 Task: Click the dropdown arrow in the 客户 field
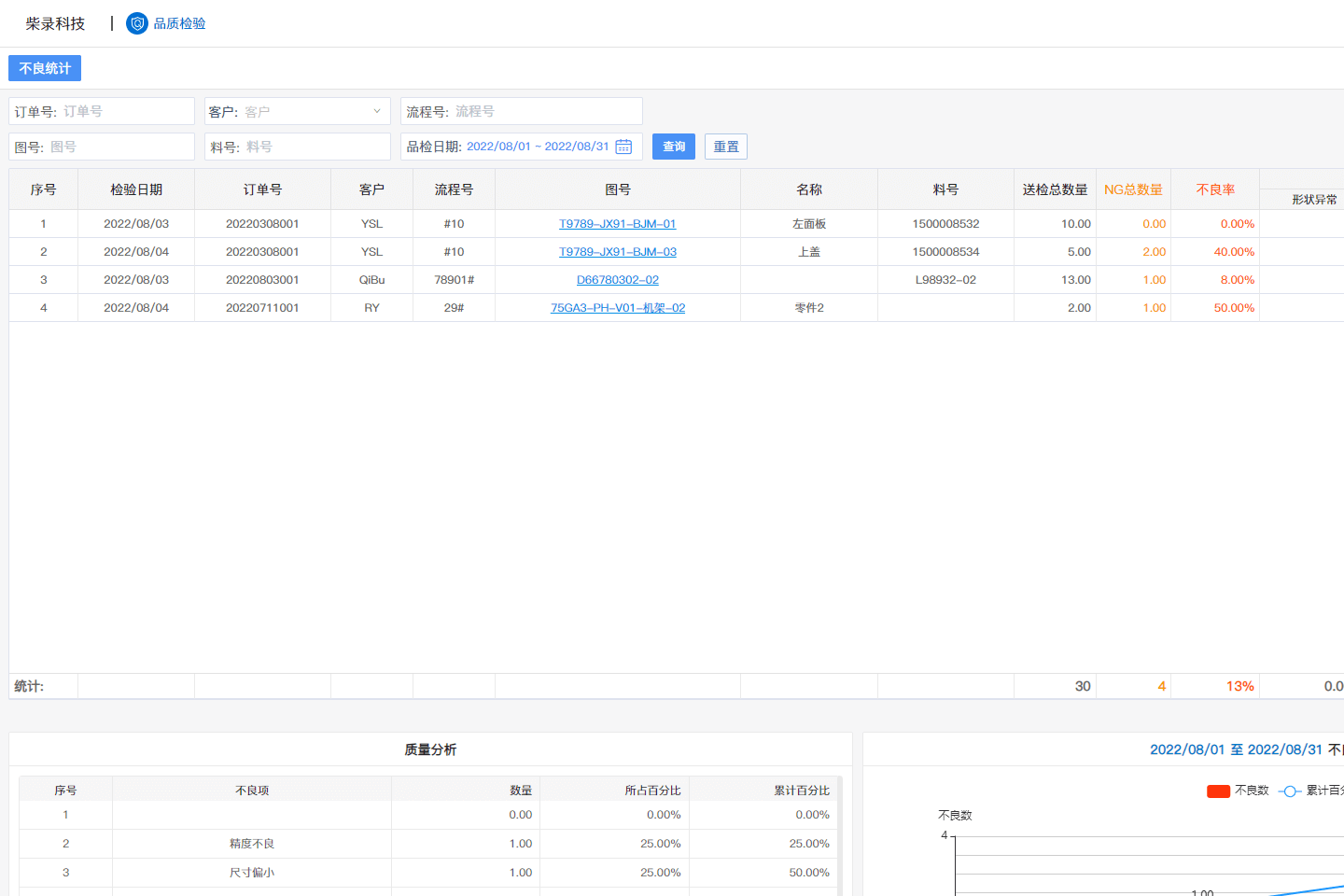coord(378,111)
